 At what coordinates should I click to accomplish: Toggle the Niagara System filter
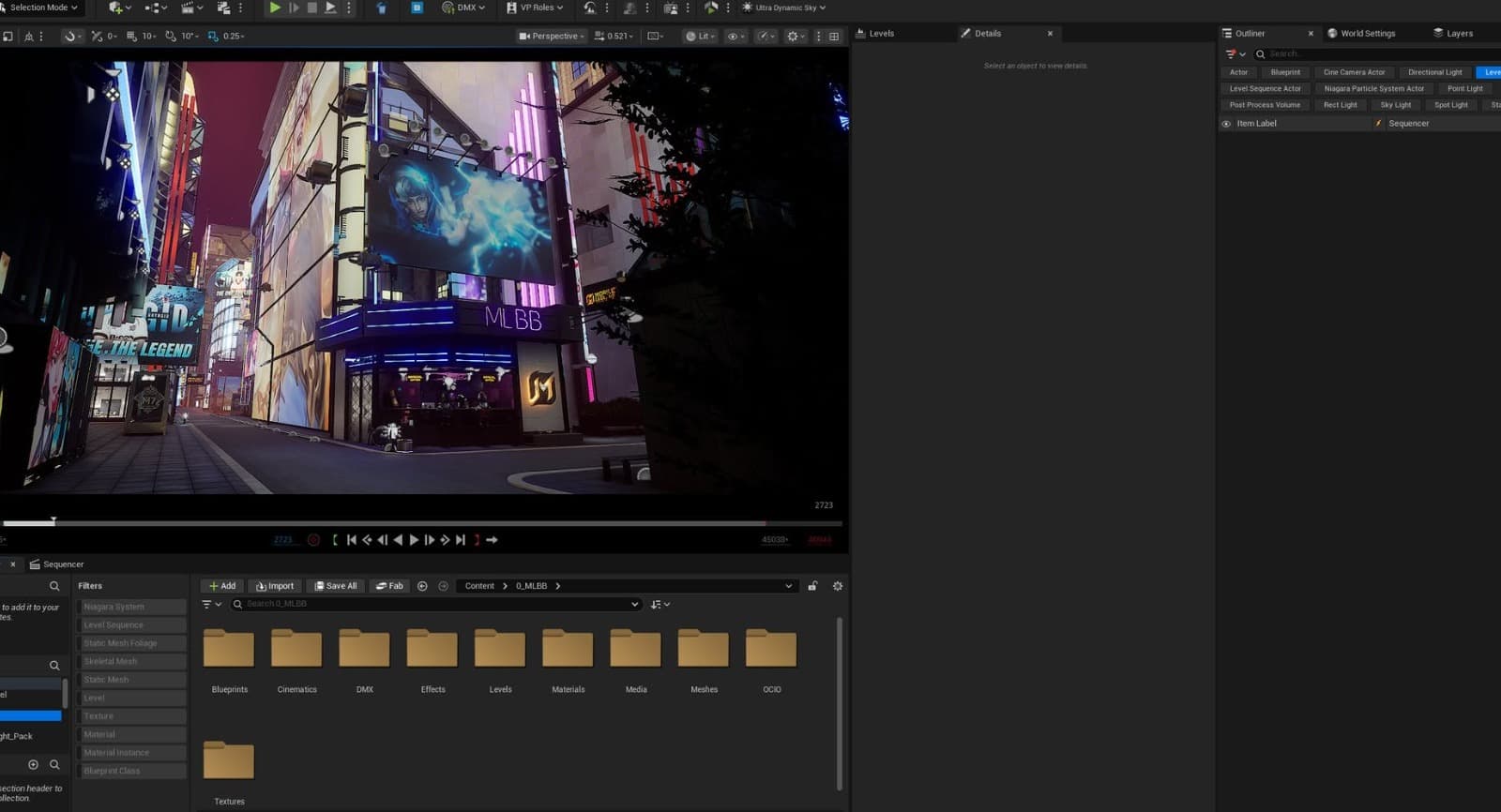pos(131,607)
